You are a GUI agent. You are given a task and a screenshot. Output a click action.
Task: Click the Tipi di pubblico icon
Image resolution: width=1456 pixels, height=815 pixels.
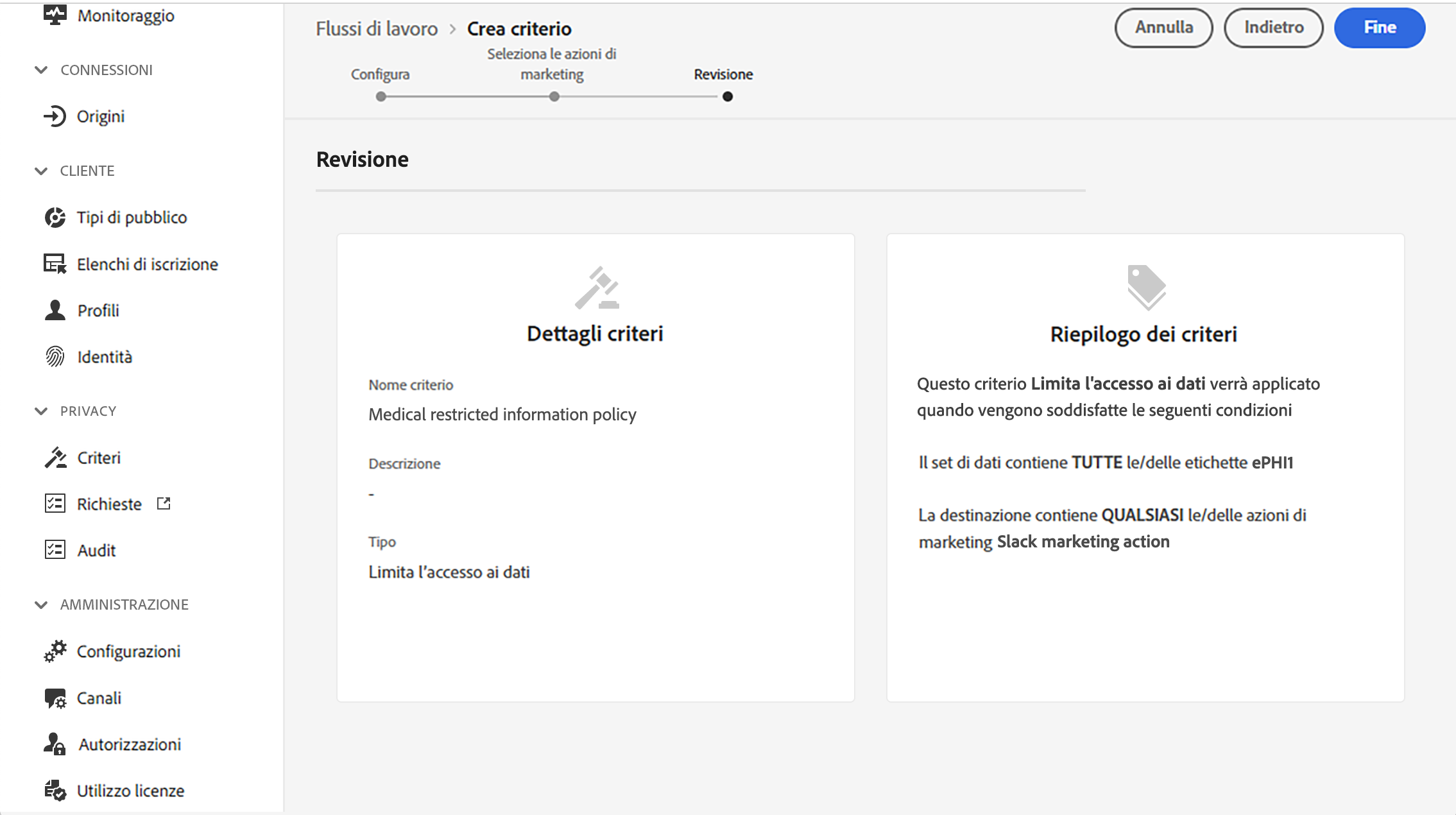click(55, 218)
